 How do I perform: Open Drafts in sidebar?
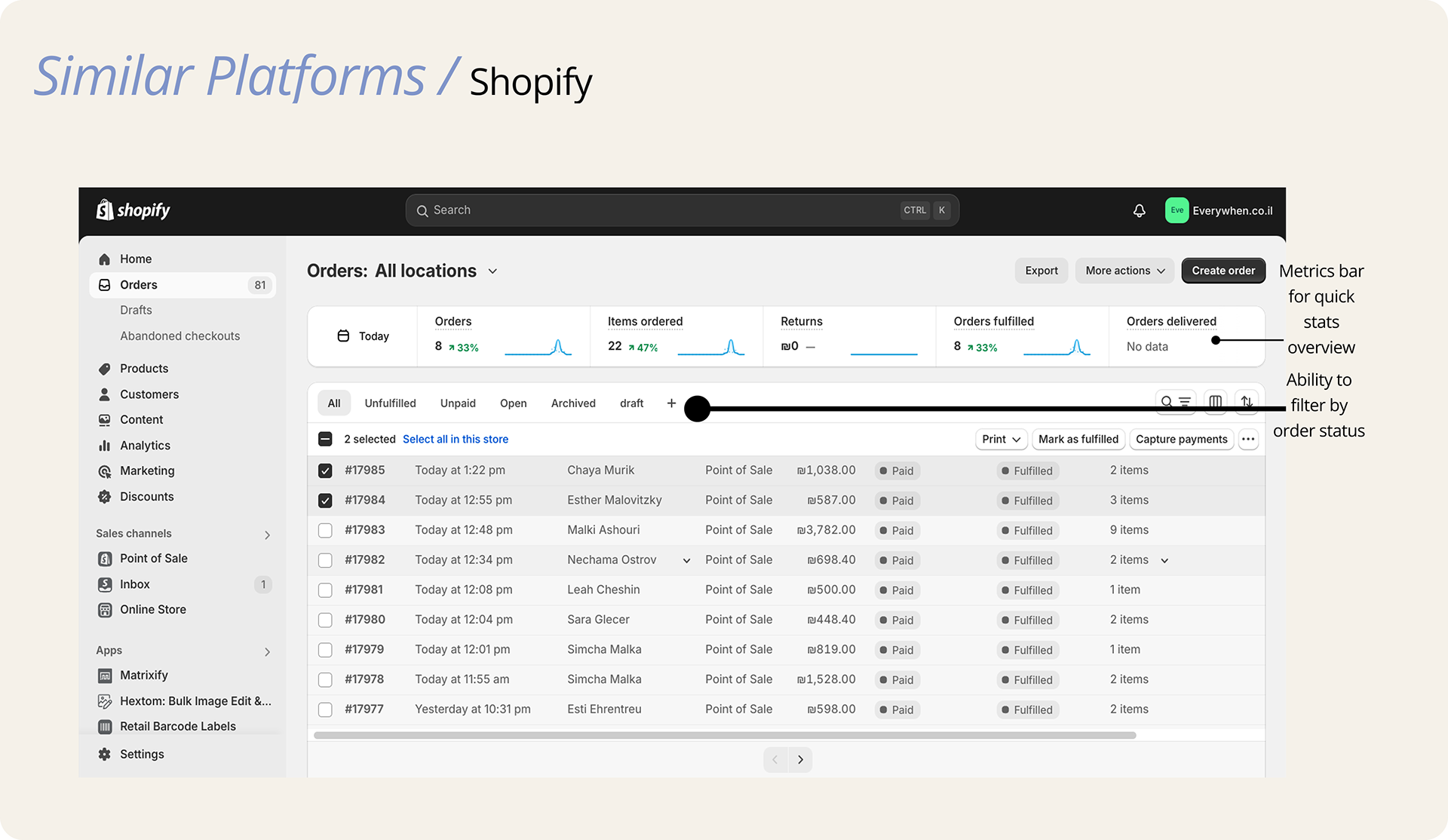(136, 311)
